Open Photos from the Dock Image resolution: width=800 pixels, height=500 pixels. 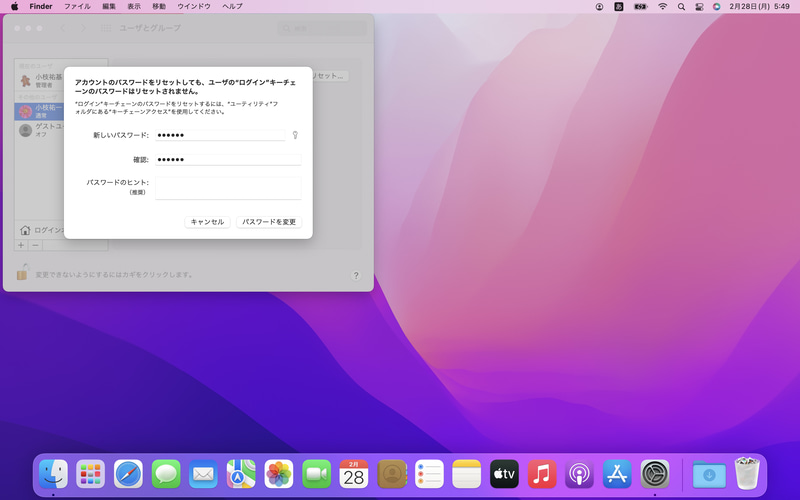pos(279,474)
